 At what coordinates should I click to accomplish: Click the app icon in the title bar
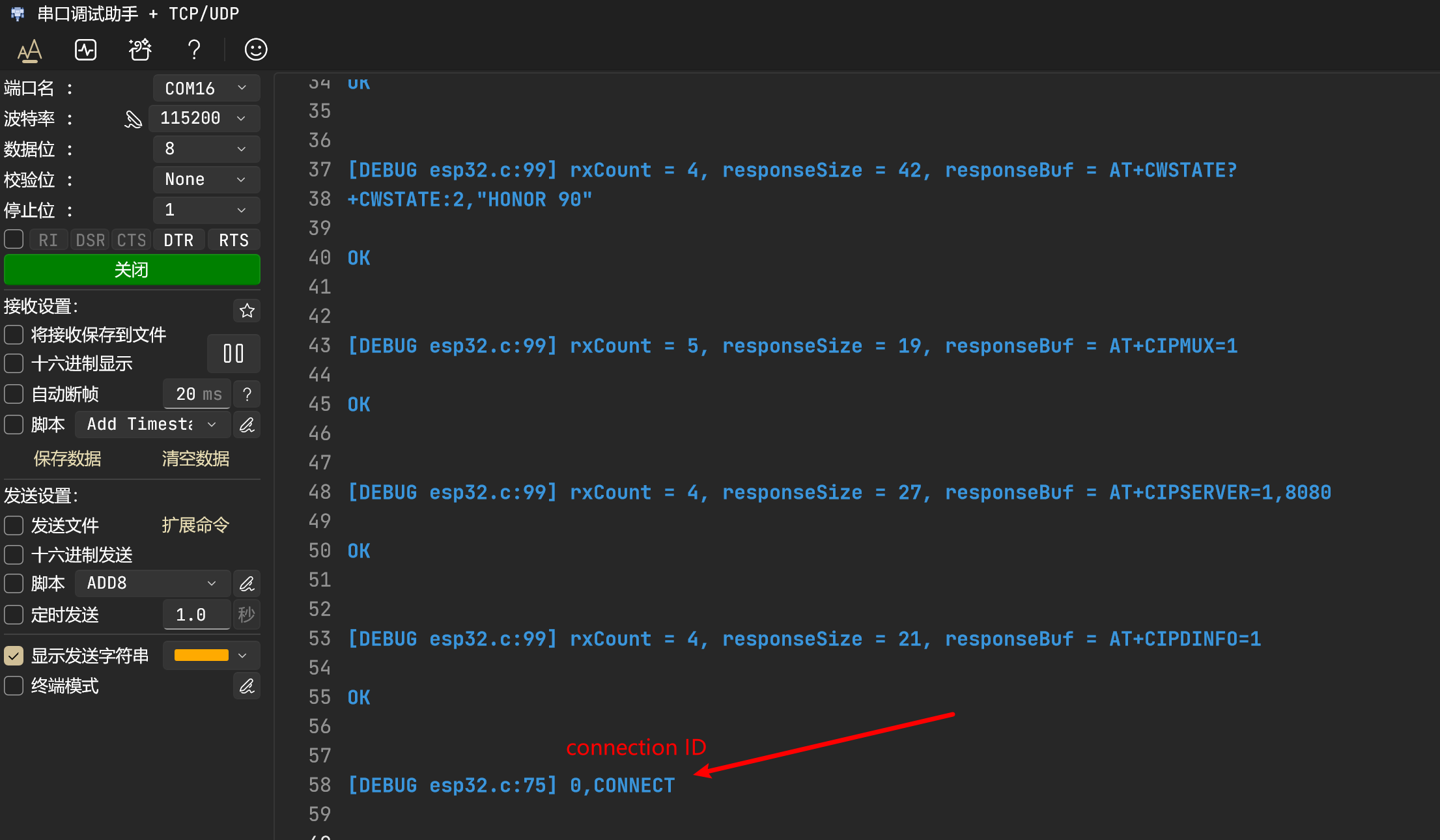pyautogui.click(x=18, y=14)
